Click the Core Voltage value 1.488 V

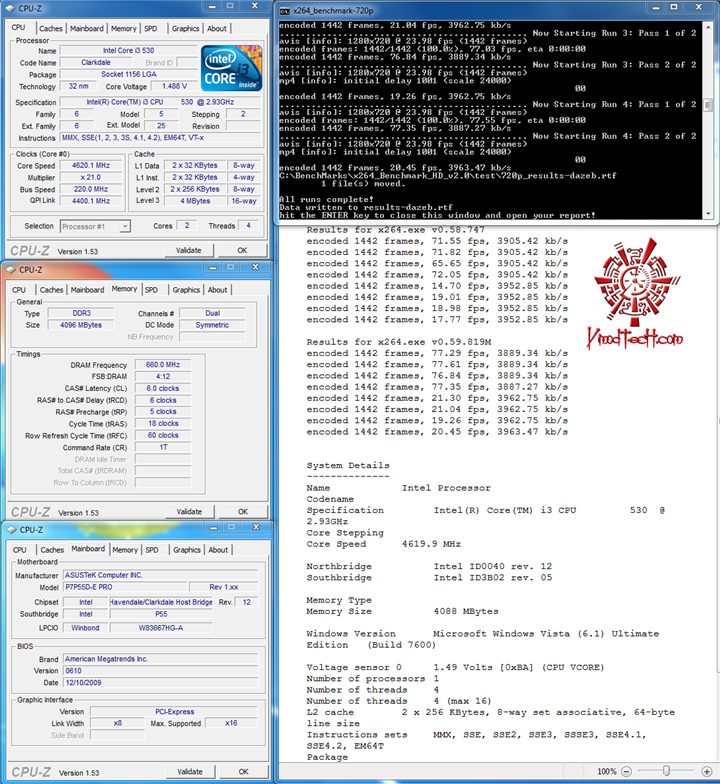click(x=174, y=86)
